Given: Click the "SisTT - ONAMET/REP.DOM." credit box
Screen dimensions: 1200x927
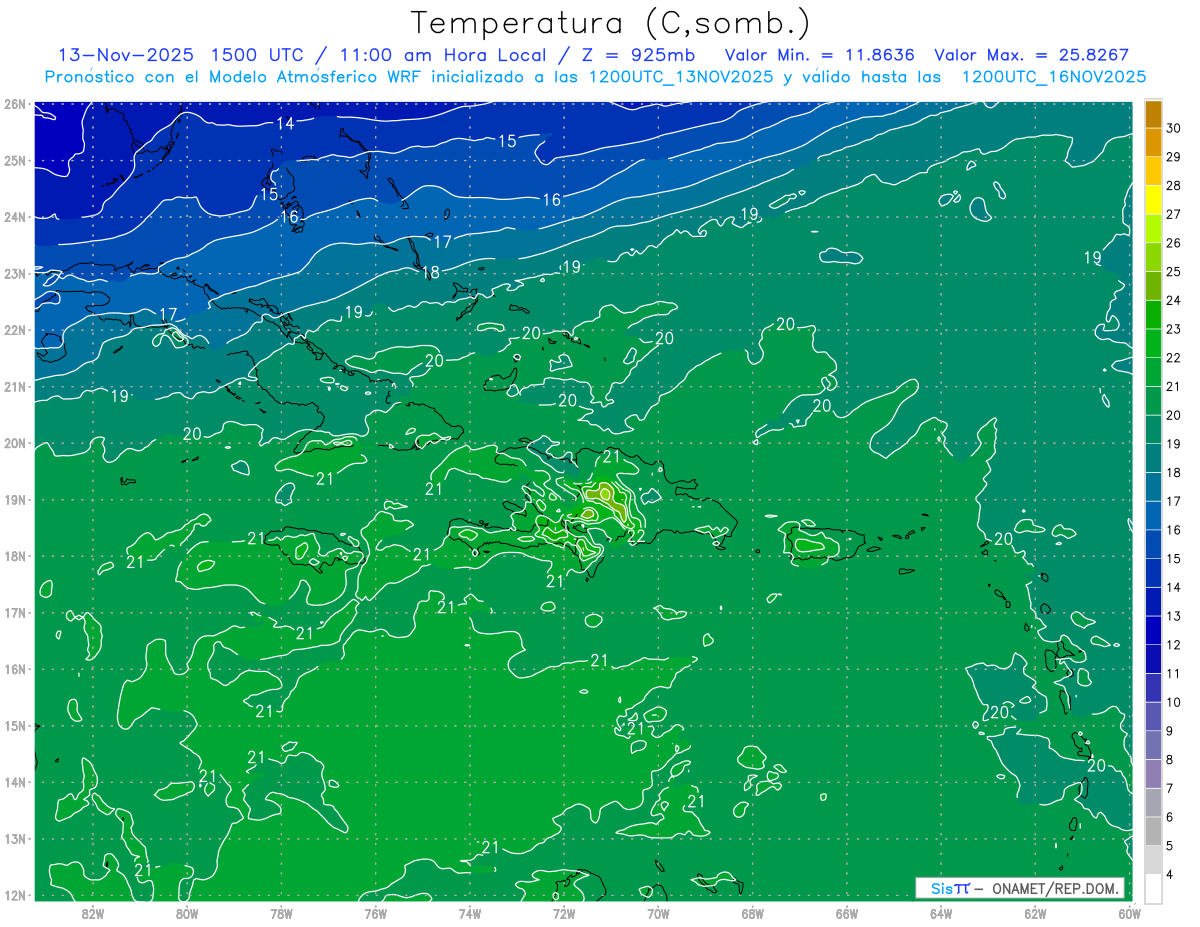Looking at the screenshot, I should point(1020,888).
